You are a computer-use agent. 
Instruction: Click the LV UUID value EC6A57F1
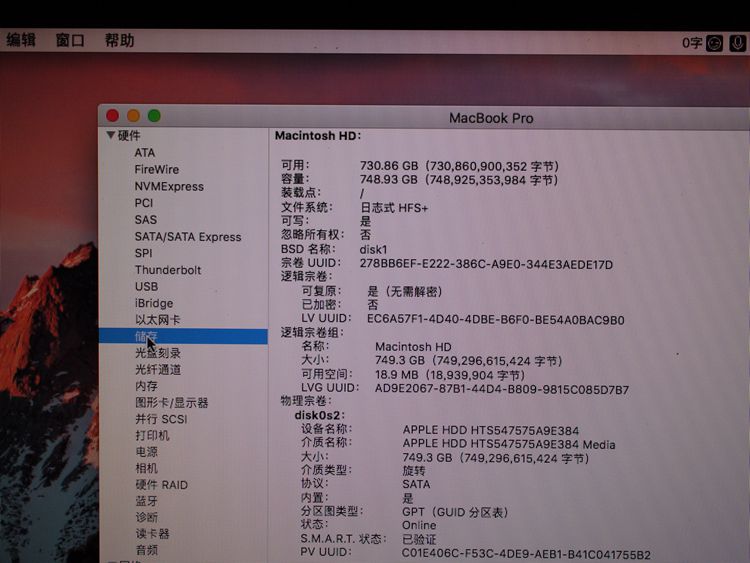pos(496,320)
